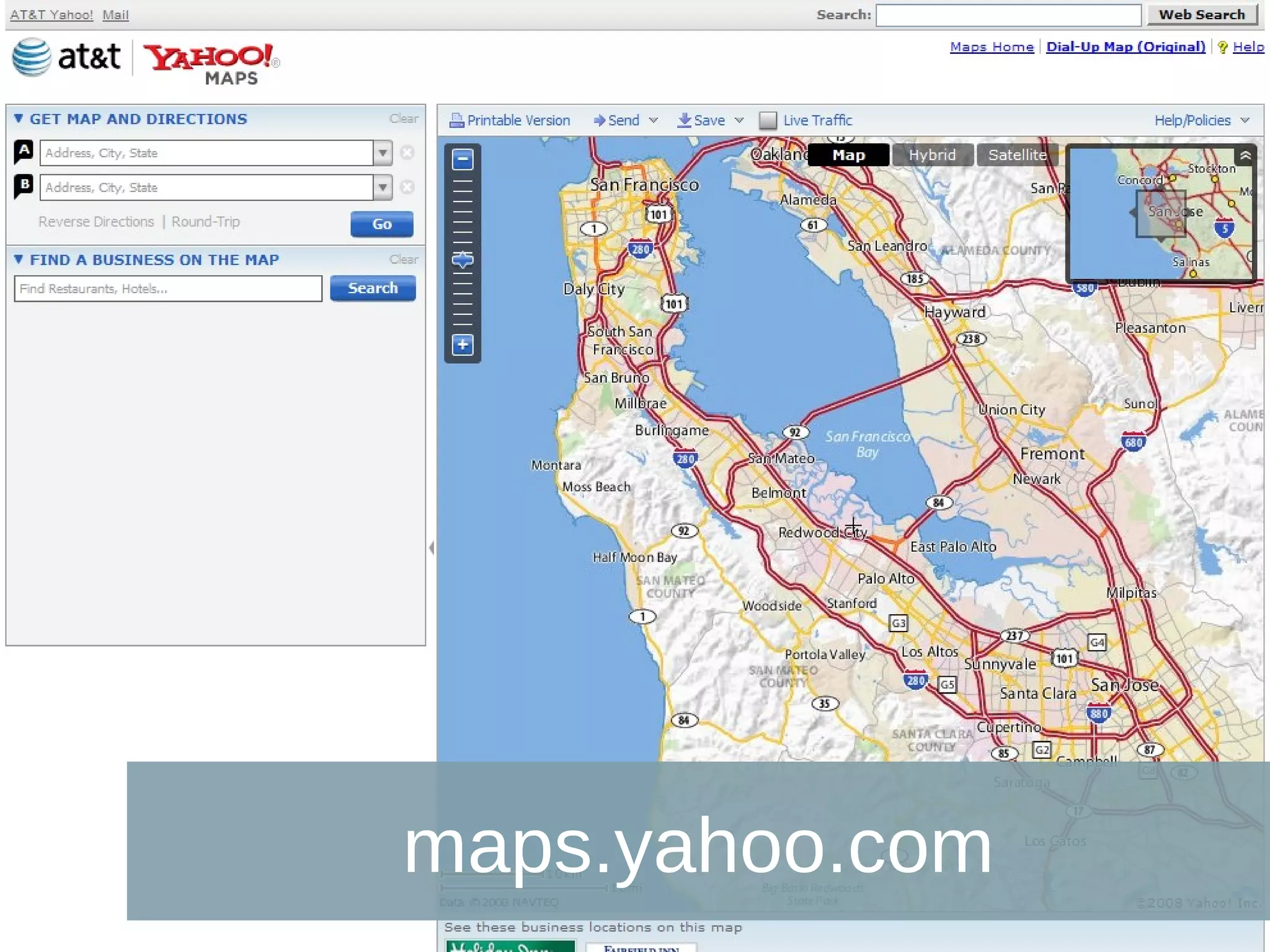Open the Dial-Up Map (Original) link
The width and height of the screenshot is (1270, 952).
(1126, 47)
